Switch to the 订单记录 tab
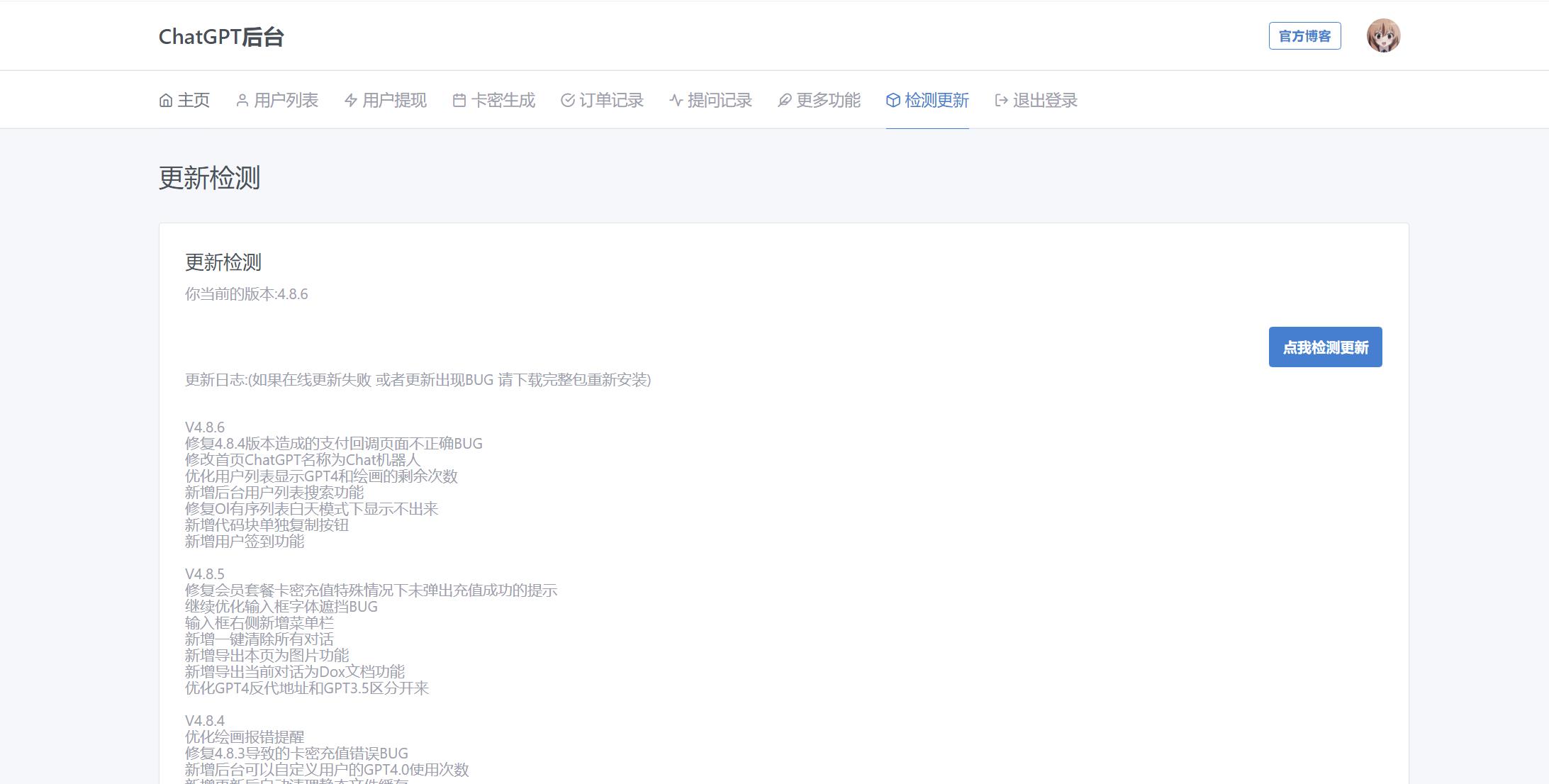 612,101
